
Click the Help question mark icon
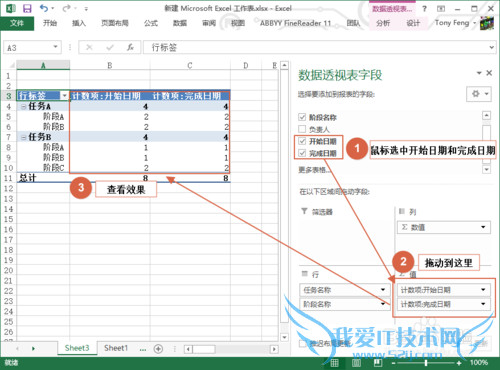click(424, 9)
